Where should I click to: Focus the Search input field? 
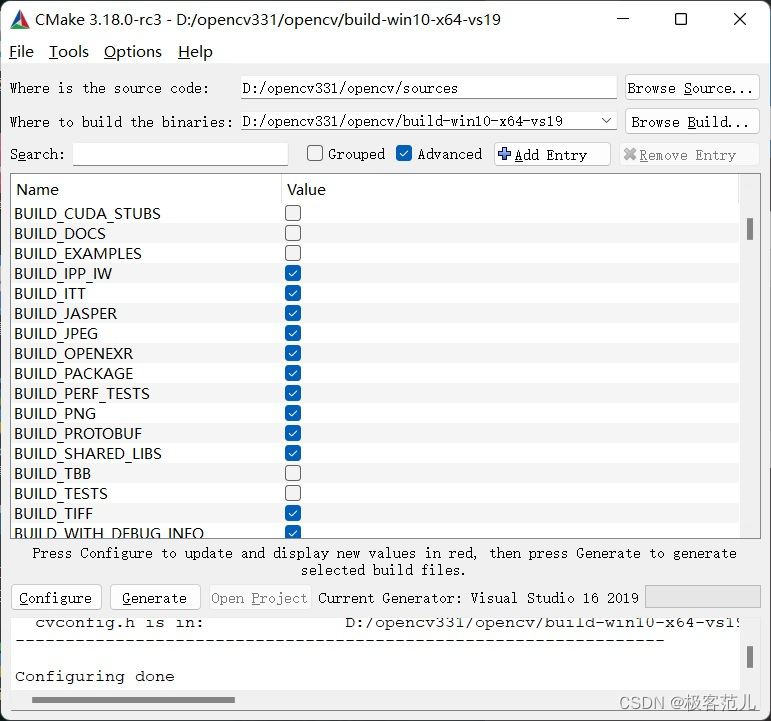[180, 154]
